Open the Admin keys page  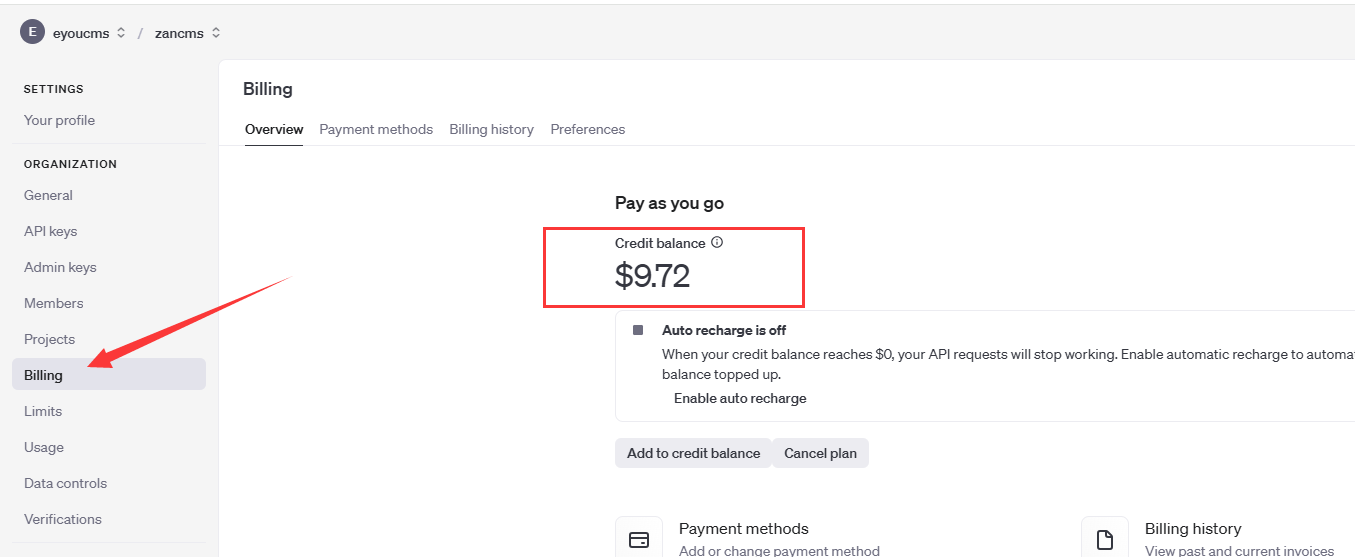coord(60,267)
